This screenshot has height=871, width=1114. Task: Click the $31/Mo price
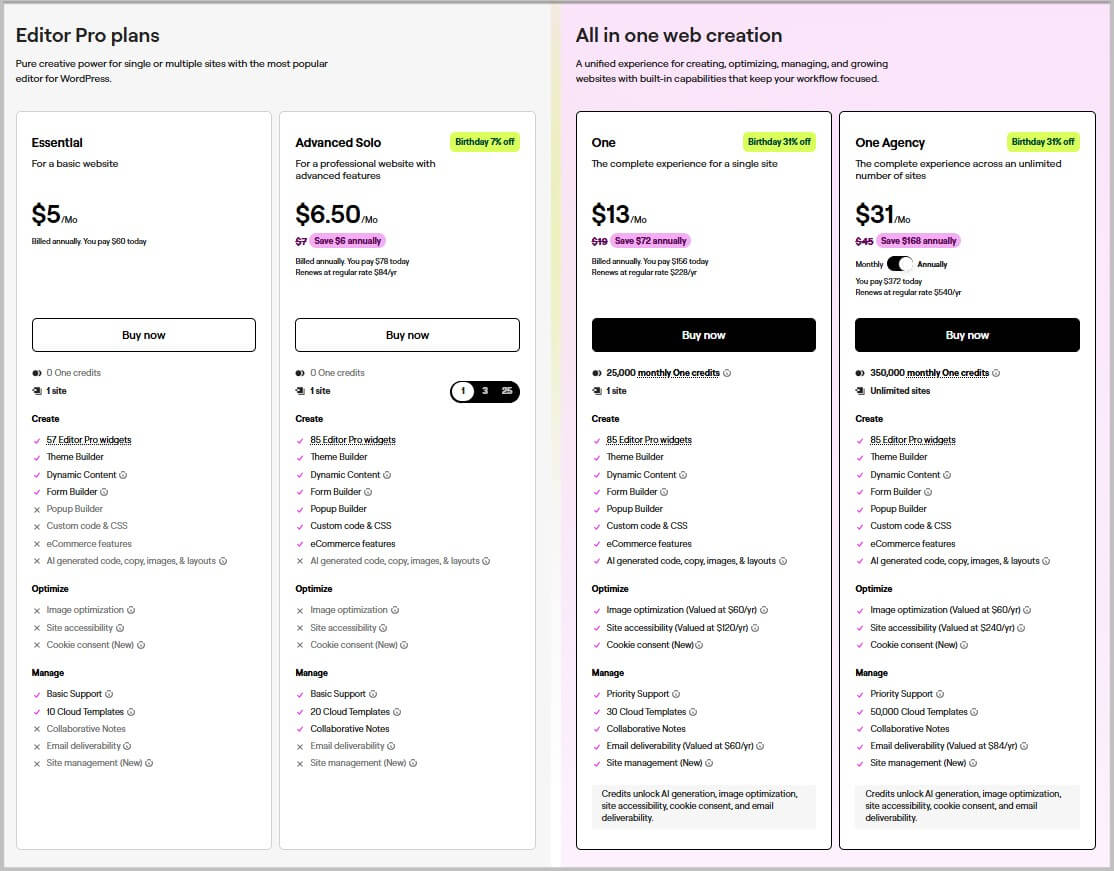click(x=882, y=214)
